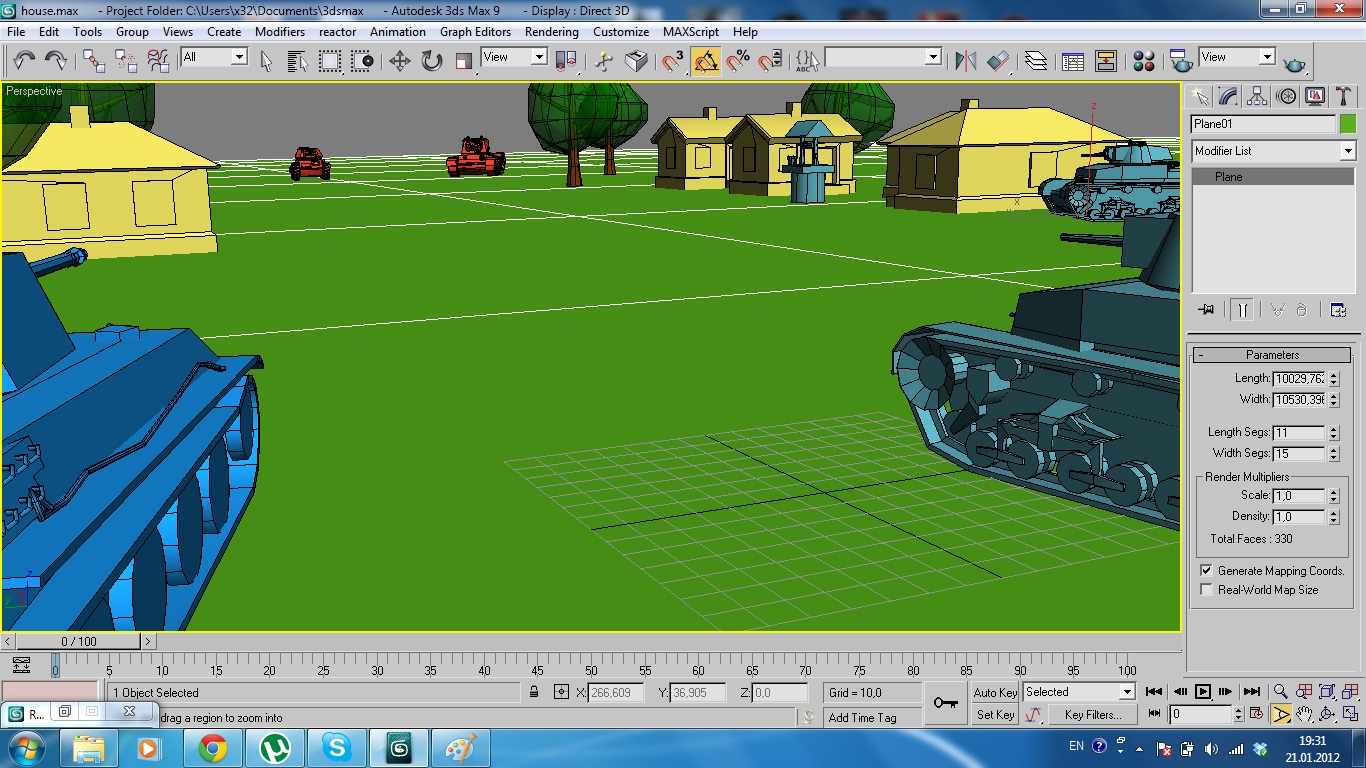Open the Layer Manager
Screen dimensions: 1366x768
click(1036, 61)
